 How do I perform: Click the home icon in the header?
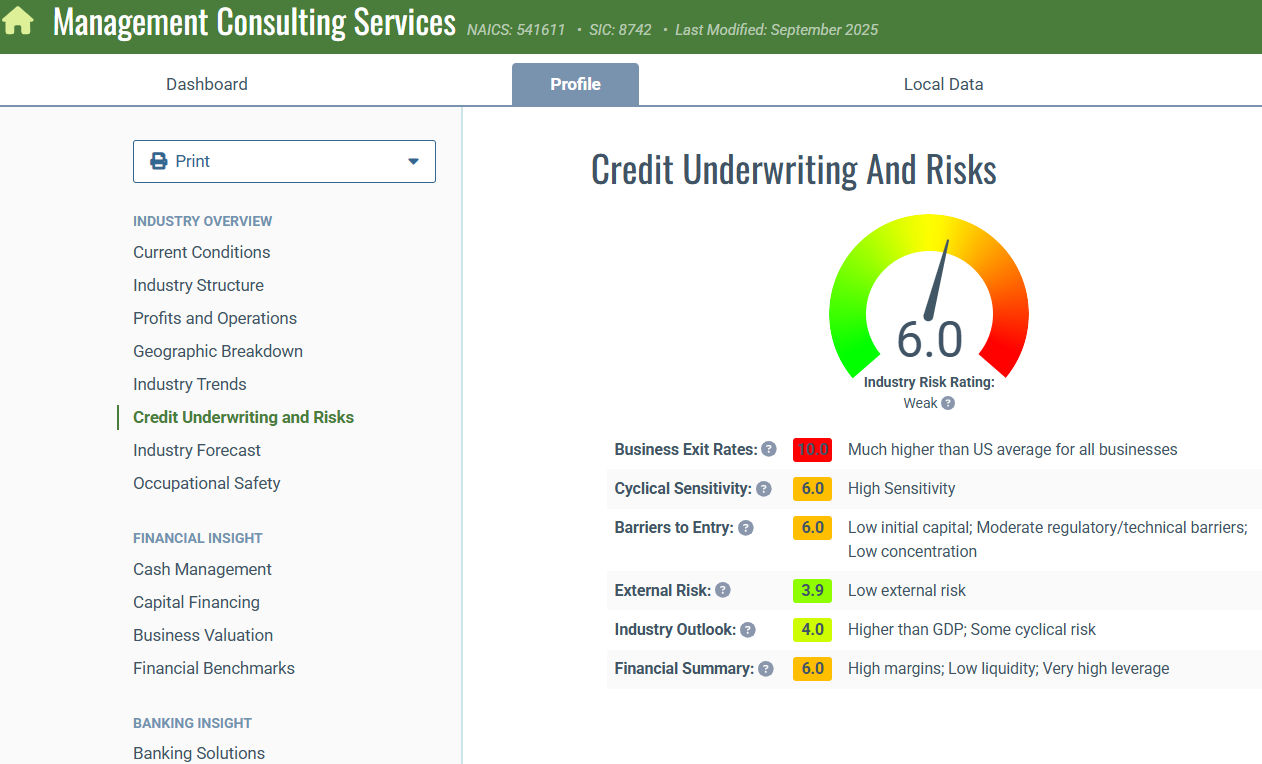tap(18, 20)
